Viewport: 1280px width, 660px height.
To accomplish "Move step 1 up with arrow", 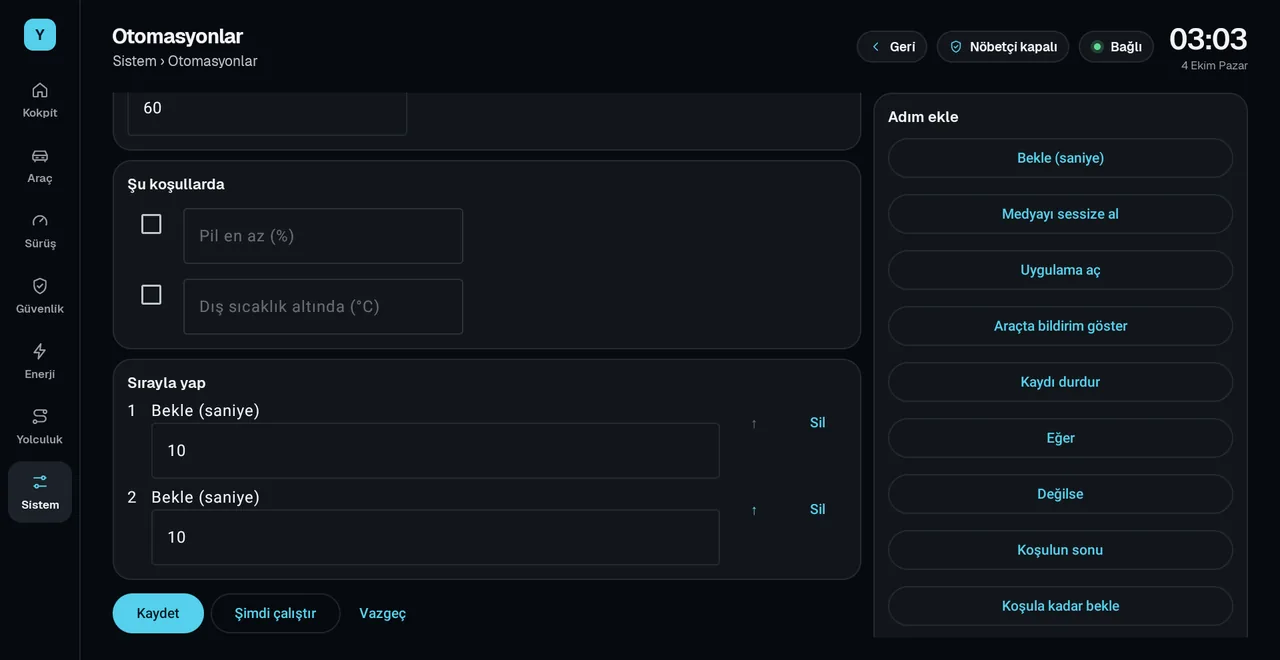I will point(754,423).
